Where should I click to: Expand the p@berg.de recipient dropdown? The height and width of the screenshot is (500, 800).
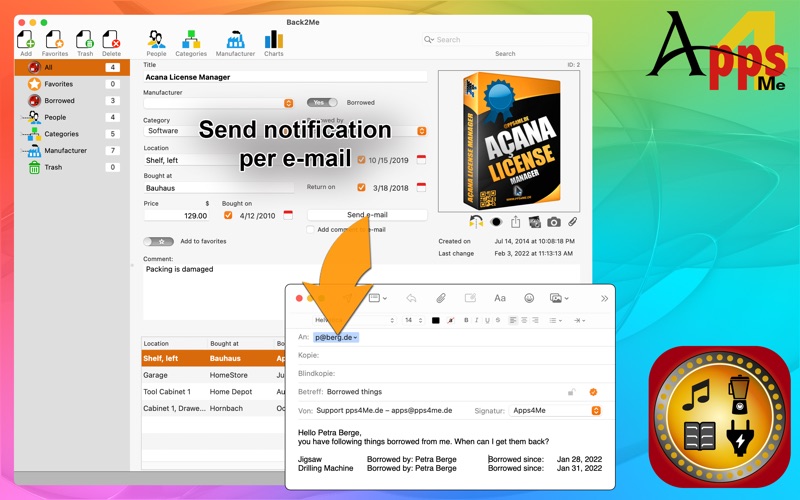[x=356, y=337]
